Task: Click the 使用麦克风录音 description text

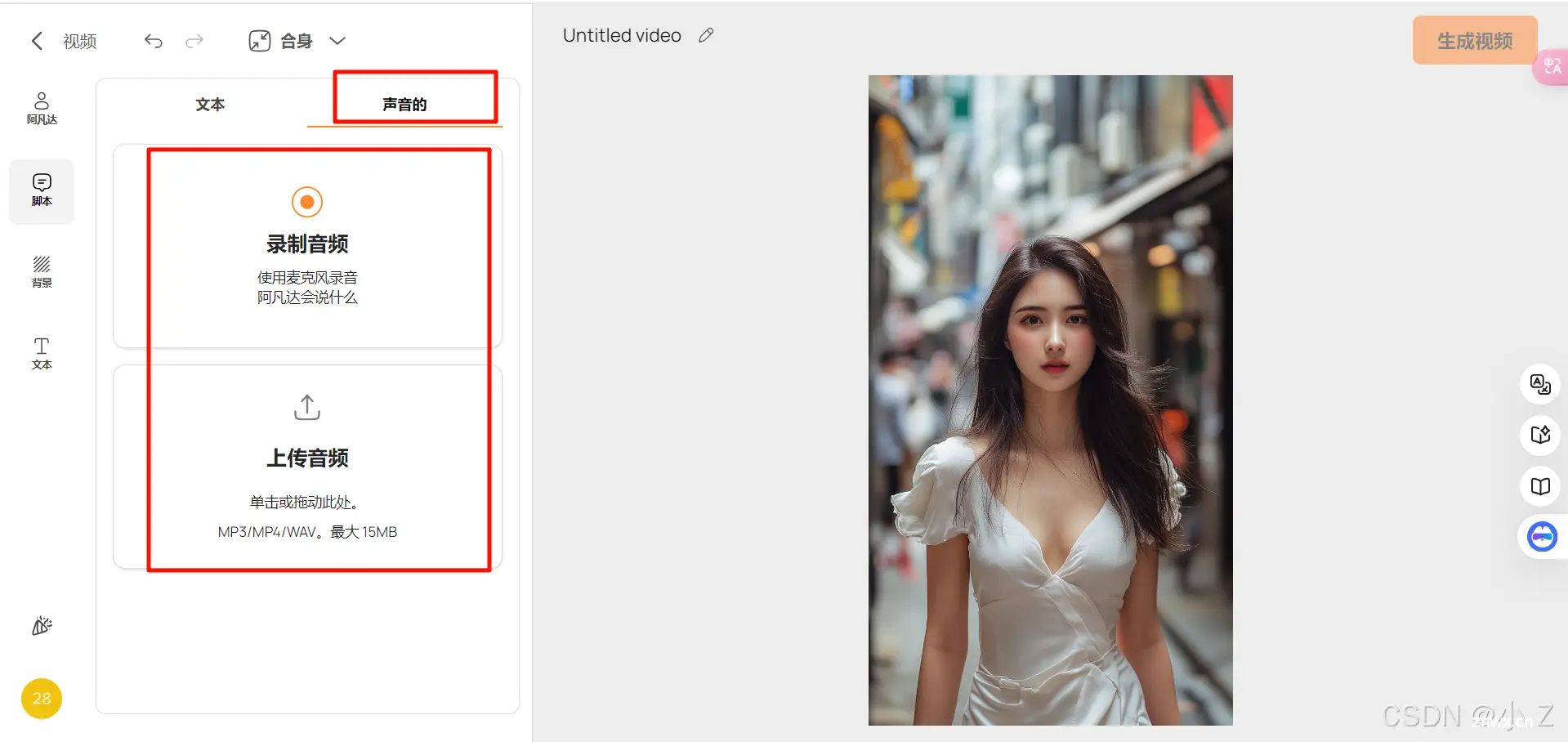Action: click(307, 278)
